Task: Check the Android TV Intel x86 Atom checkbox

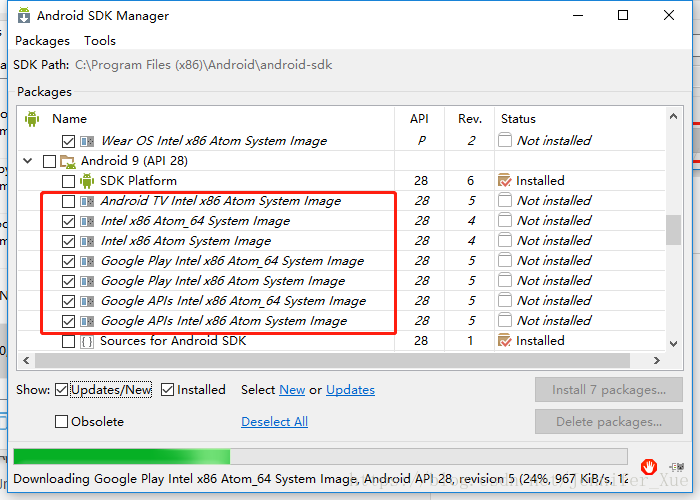Action: click(x=68, y=201)
